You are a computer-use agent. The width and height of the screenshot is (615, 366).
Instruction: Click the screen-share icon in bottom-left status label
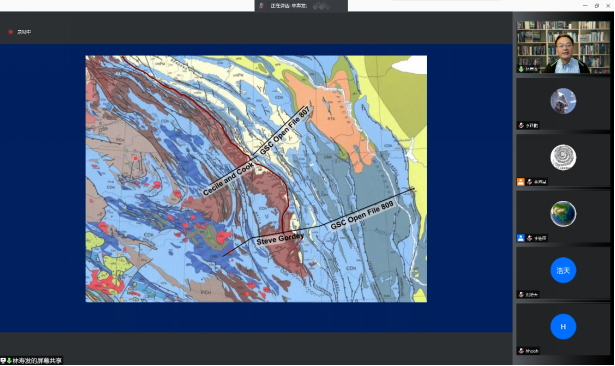(x=3, y=361)
